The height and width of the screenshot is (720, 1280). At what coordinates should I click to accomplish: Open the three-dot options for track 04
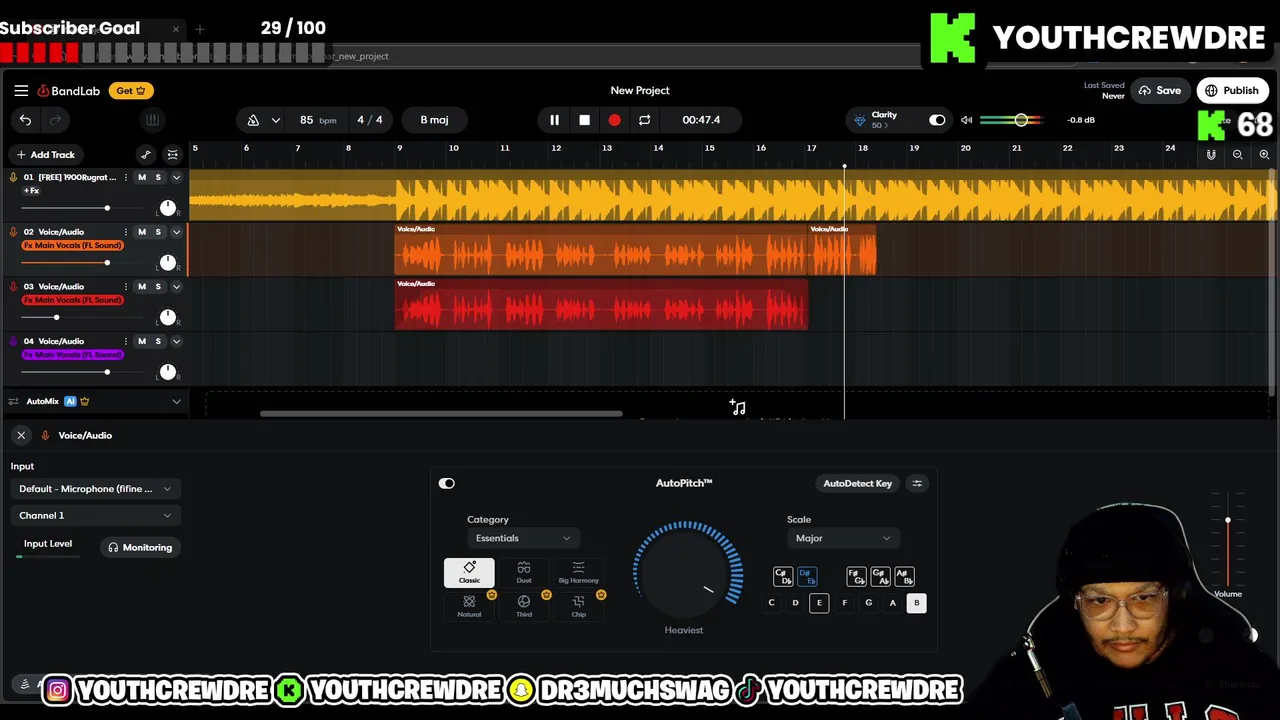click(126, 341)
